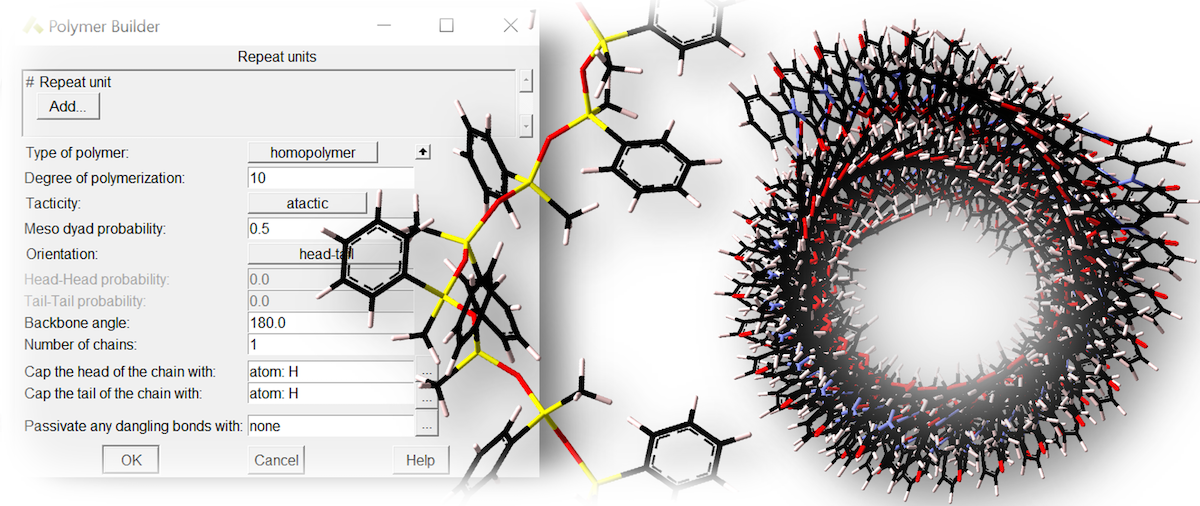Image resolution: width=1200 pixels, height=506 pixels.
Task: Click the 'Tacticity:' label
Action: coord(52,203)
